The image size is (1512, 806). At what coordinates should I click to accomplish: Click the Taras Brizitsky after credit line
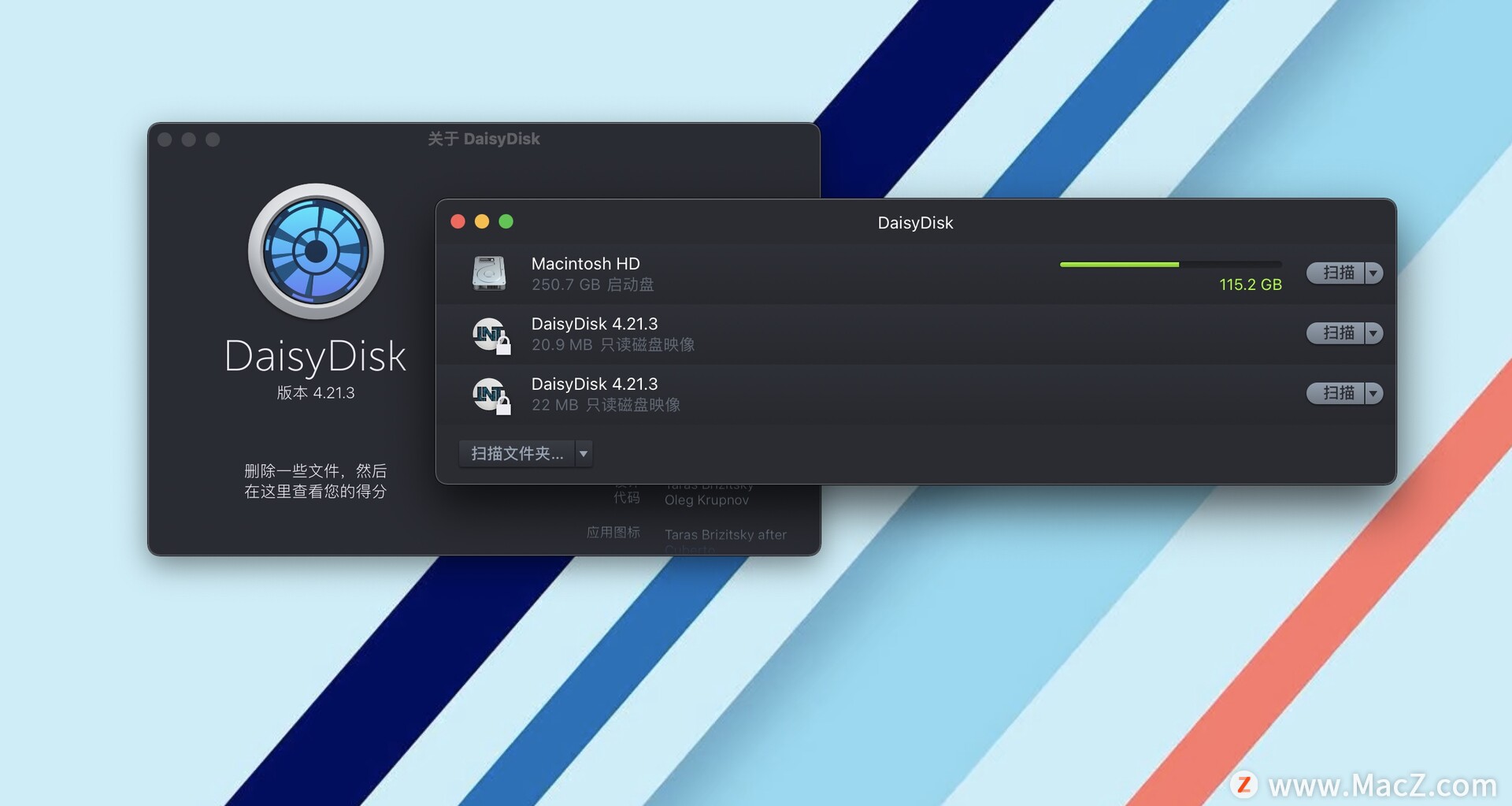tap(725, 534)
